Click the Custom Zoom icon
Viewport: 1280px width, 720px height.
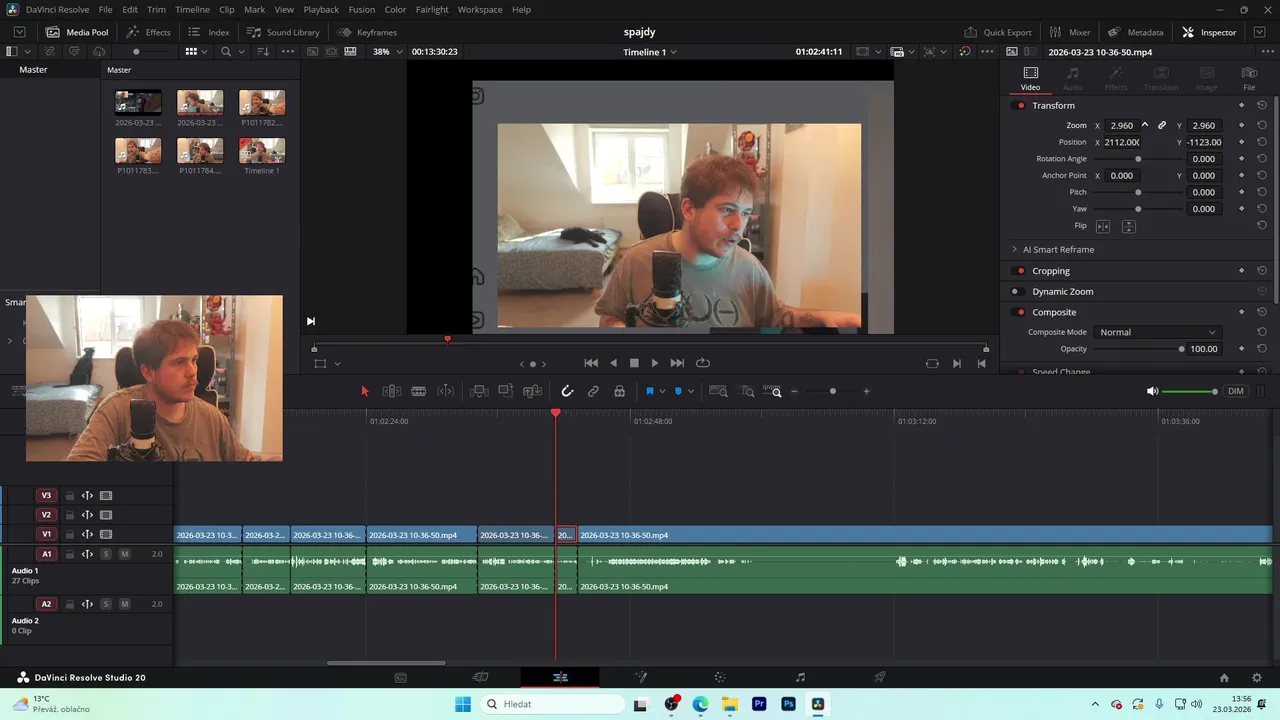772,391
